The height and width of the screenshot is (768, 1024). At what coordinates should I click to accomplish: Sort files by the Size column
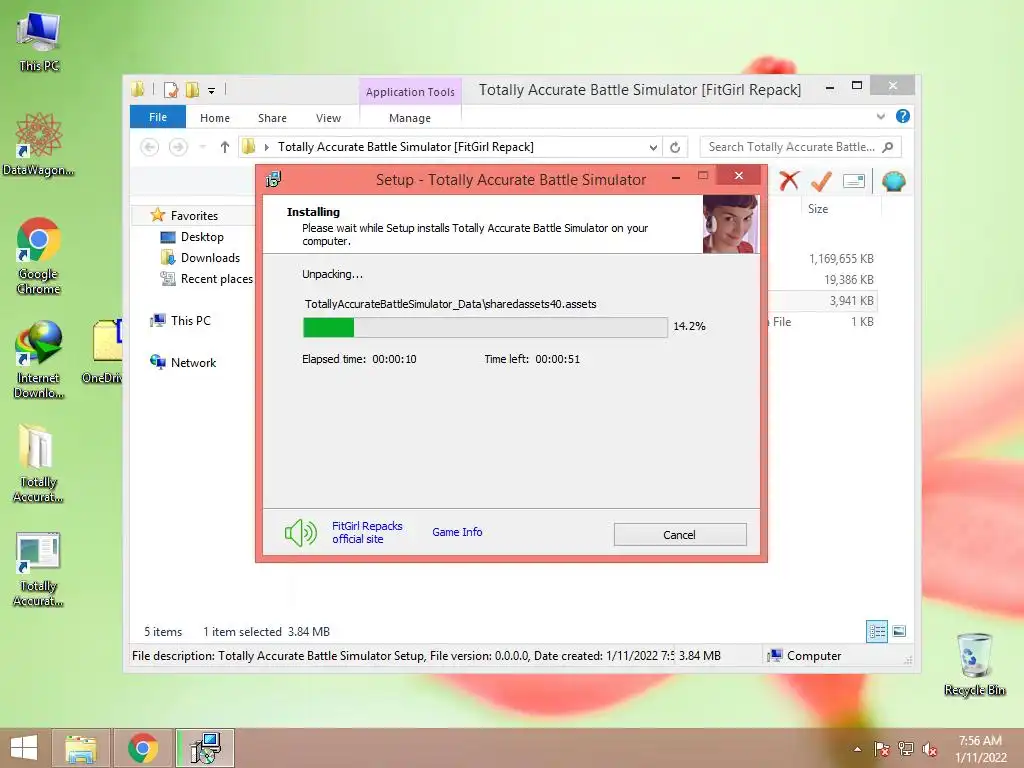pos(818,209)
